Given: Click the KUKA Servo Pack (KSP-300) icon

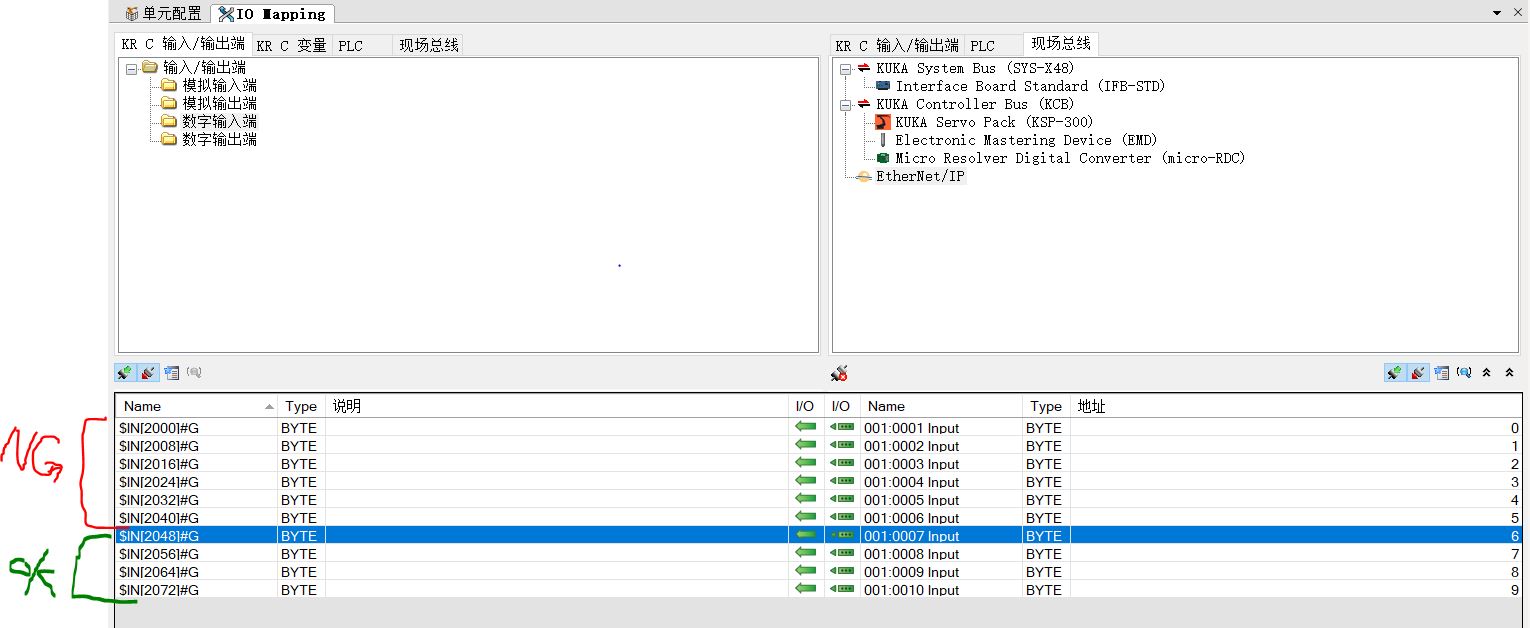Looking at the screenshot, I should tap(882, 122).
